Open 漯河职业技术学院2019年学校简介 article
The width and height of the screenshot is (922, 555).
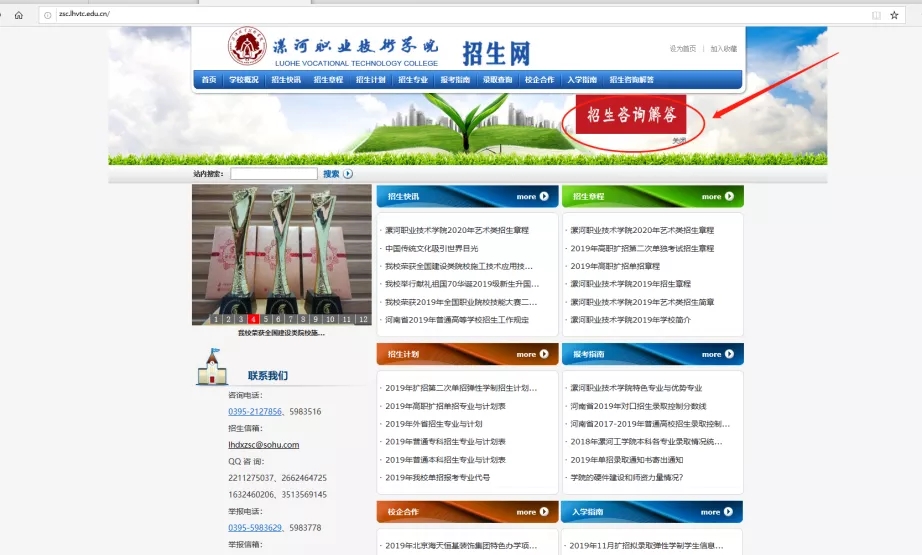(x=630, y=320)
